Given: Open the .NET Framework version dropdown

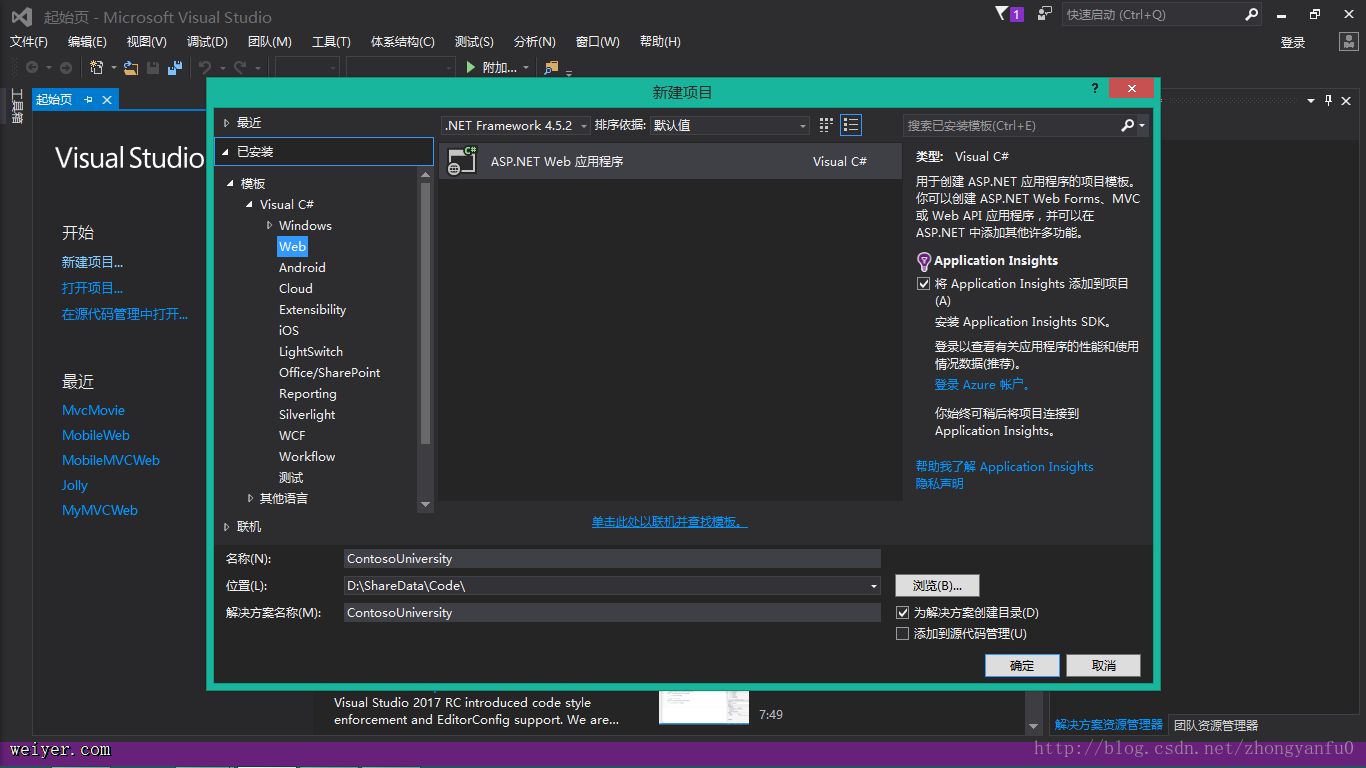Looking at the screenshot, I should [516, 125].
